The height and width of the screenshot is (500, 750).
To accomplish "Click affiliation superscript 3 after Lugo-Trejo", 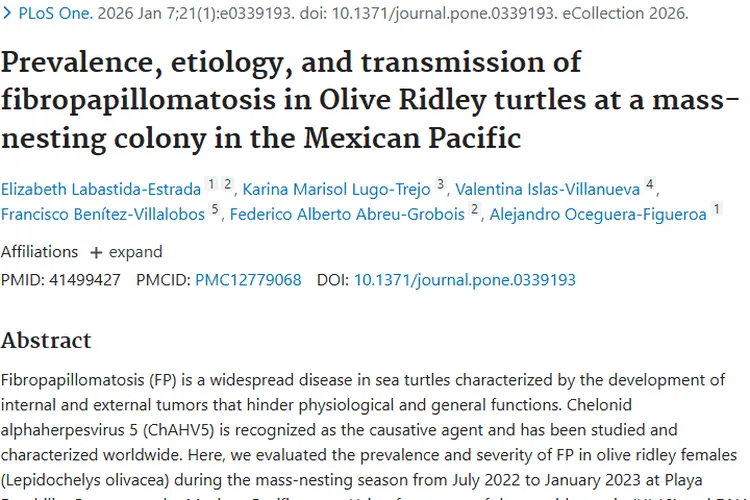I will click(441, 185).
